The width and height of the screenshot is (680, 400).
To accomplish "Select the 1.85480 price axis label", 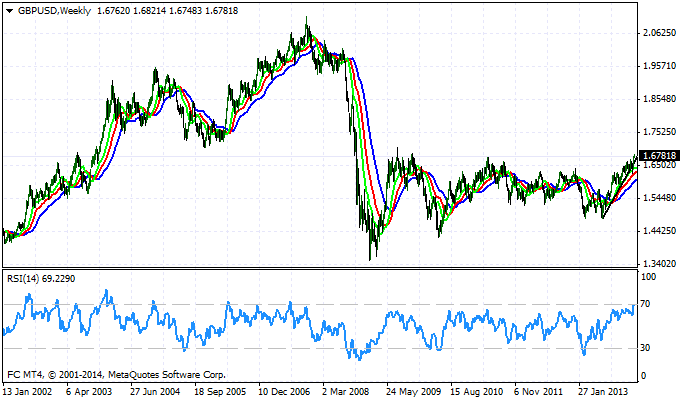I will pyautogui.click(x=660, y=98).
